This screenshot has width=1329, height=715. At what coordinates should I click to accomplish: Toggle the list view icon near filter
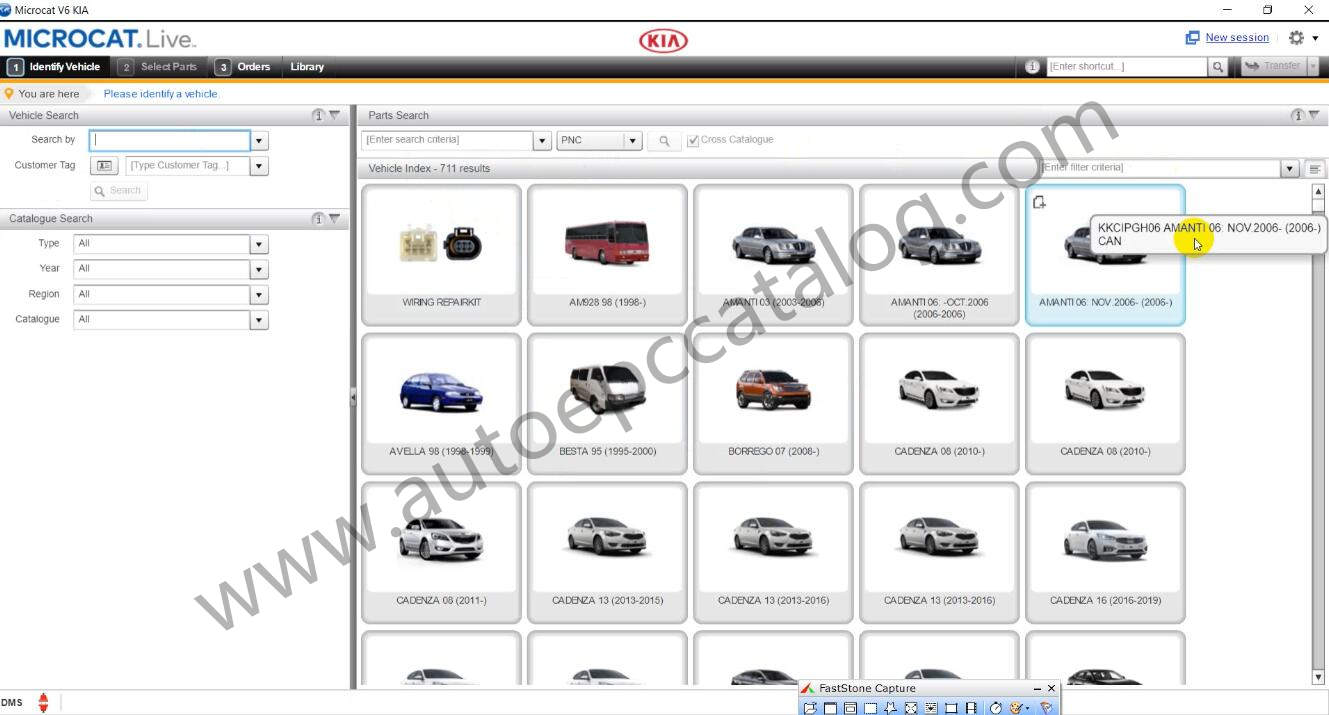(x=1315, y=169)
